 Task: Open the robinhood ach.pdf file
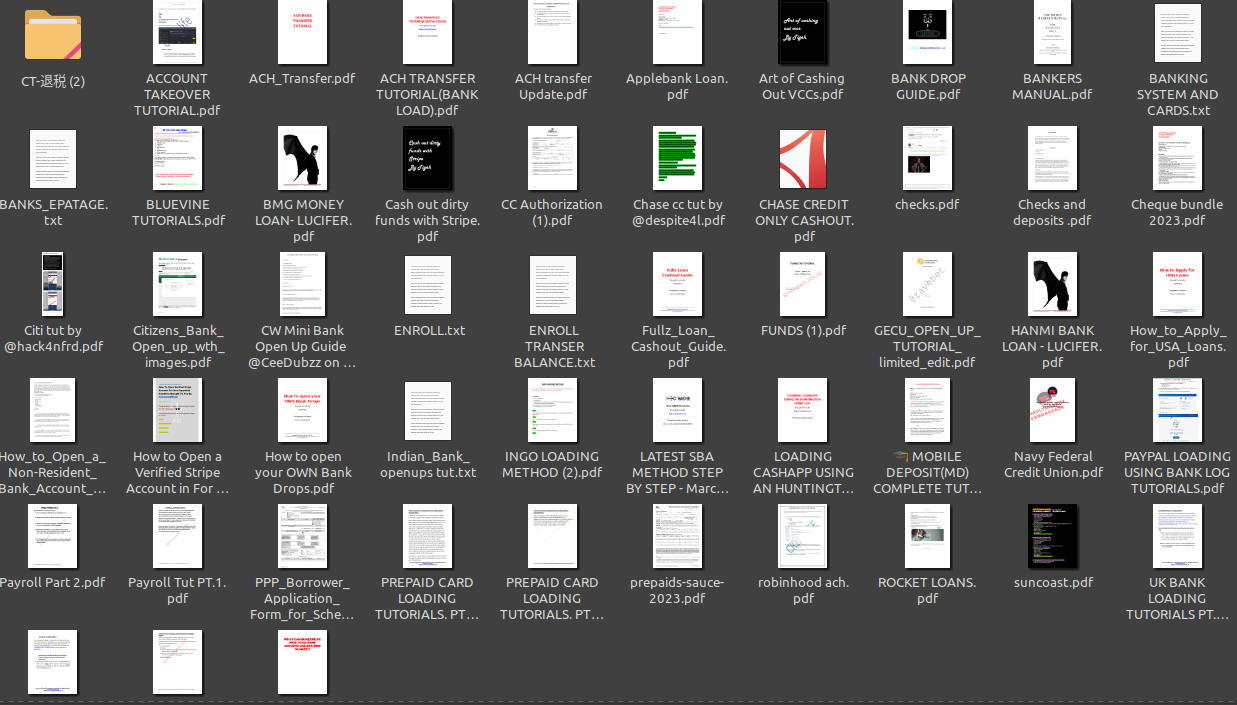pyautogui.click(x=803, y=537)
